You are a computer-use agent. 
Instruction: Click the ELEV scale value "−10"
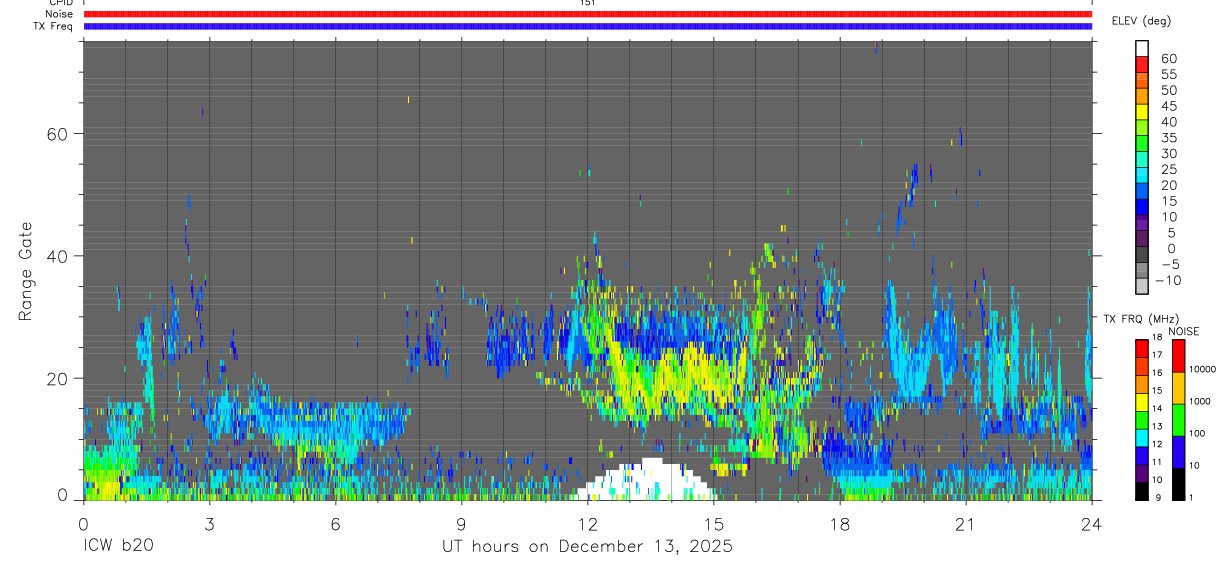[x=1168, y=280]
